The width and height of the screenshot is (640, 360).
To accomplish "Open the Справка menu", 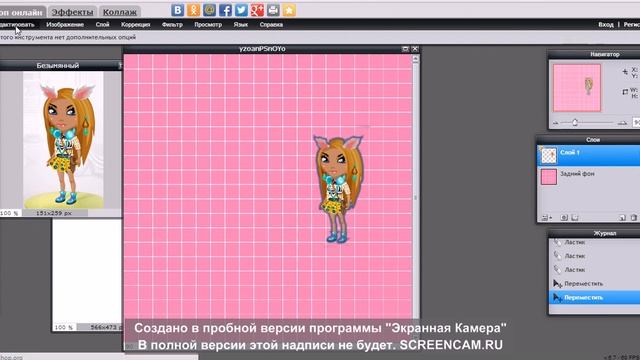I will pos(271,24).
